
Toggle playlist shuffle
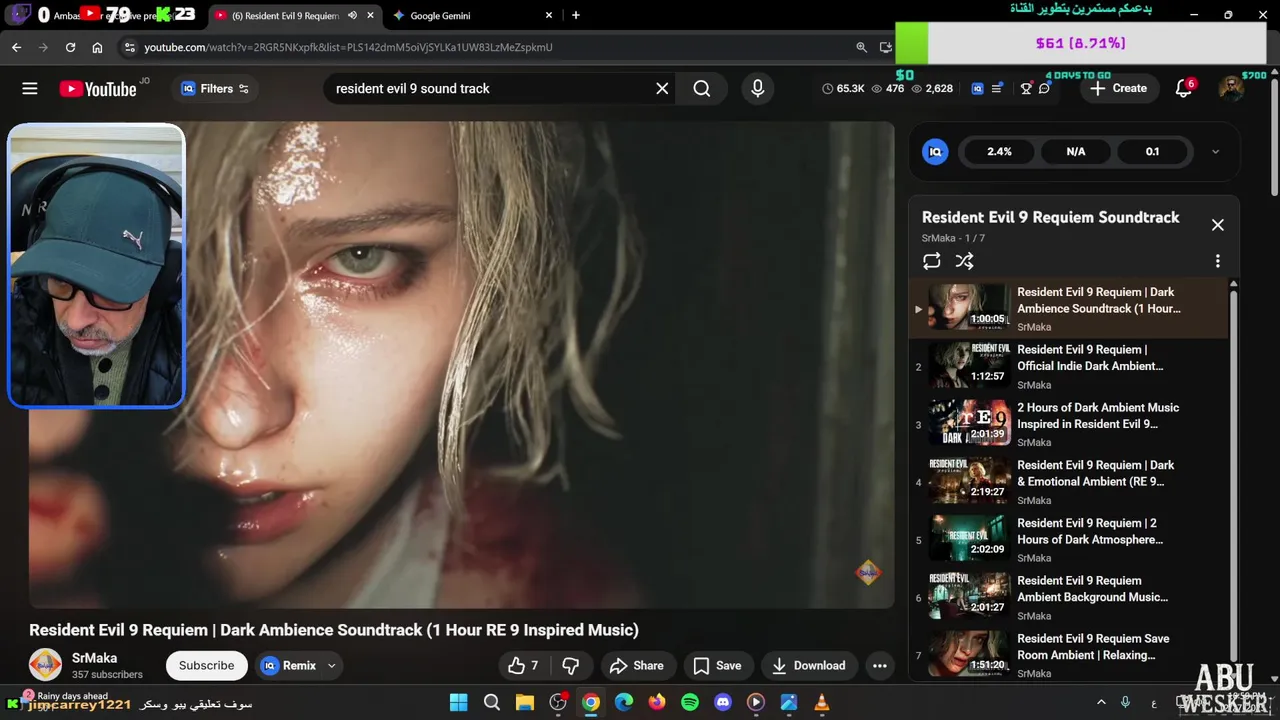coord(964,261)
